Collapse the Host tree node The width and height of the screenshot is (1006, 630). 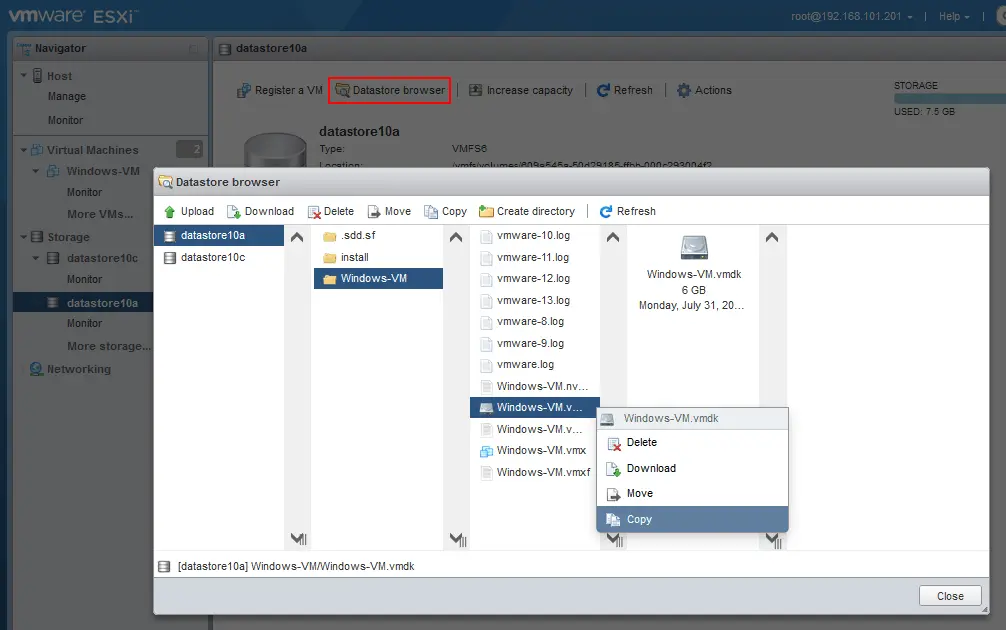tap(24, 76)
